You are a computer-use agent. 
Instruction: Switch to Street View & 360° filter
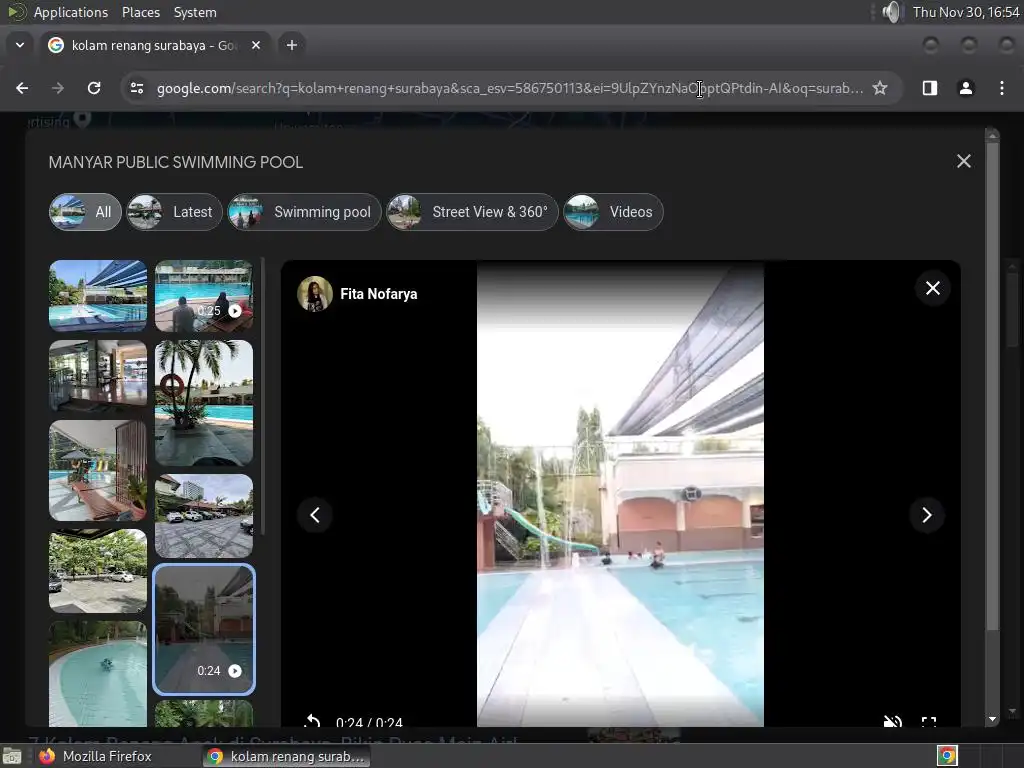click(x=472, y=212)
